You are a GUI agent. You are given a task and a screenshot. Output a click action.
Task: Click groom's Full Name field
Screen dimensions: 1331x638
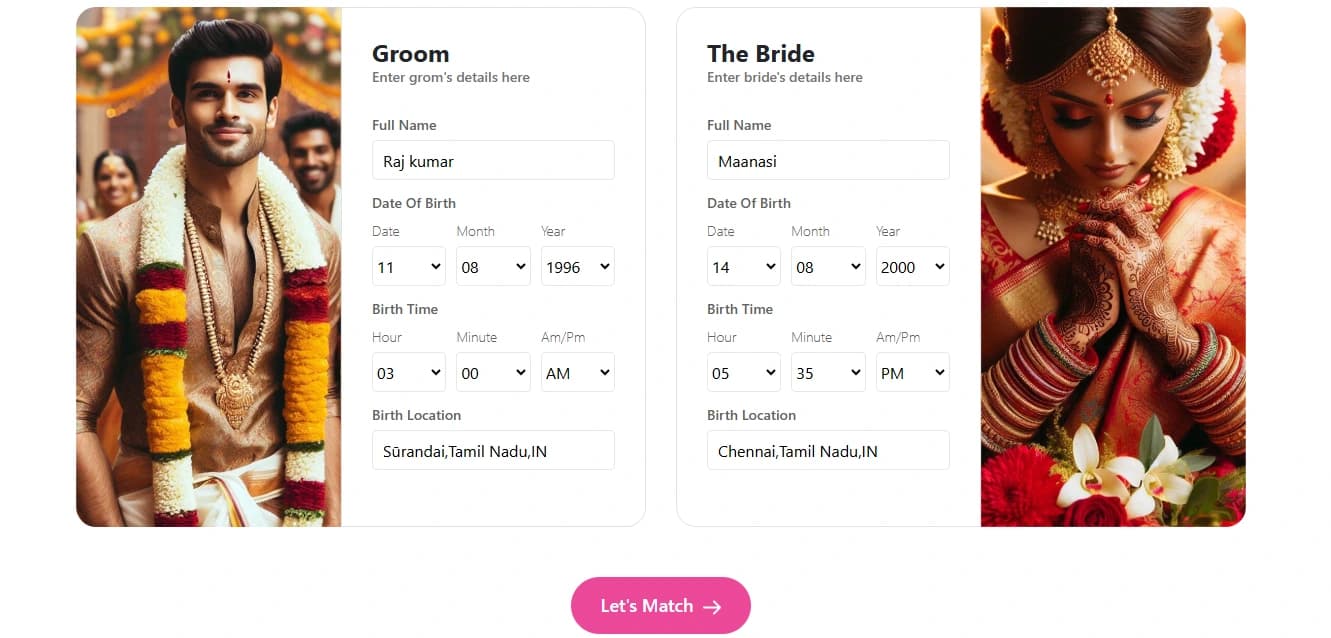(493, 161)
